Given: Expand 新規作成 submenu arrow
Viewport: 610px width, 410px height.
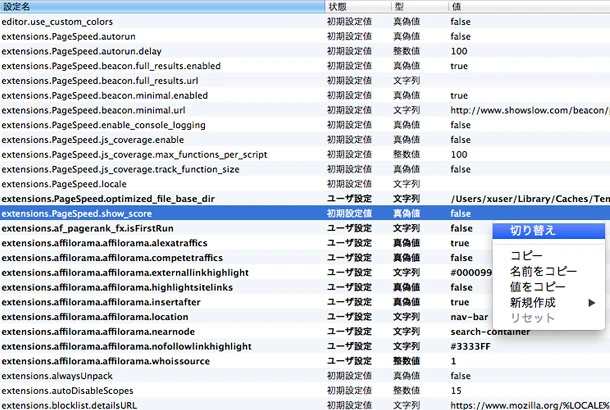Looking at the screenshot, I should coord(592,303).
